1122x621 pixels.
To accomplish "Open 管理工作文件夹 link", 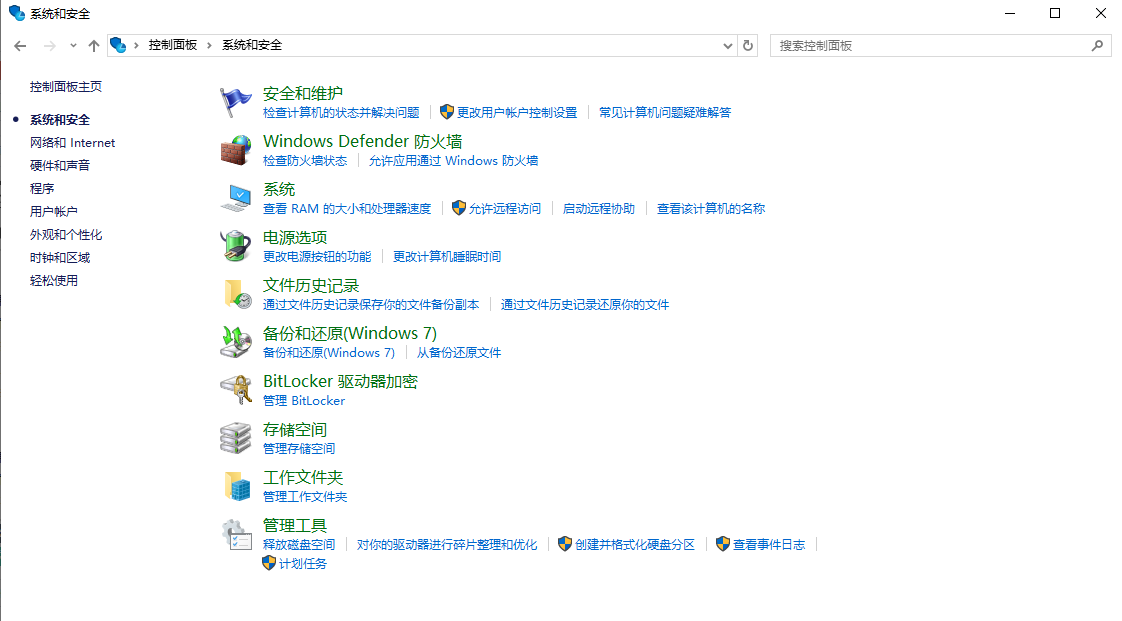I will [x=305, y=497].
